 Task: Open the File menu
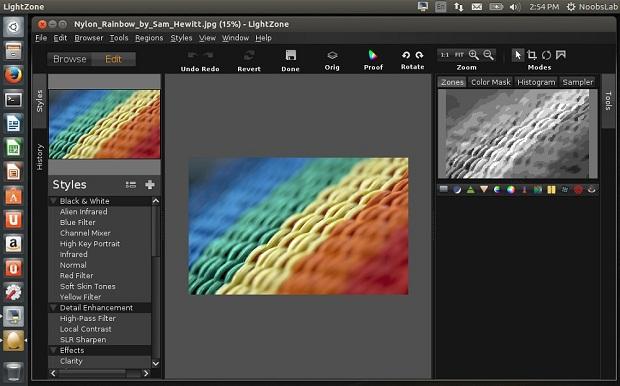coord(41,38)
